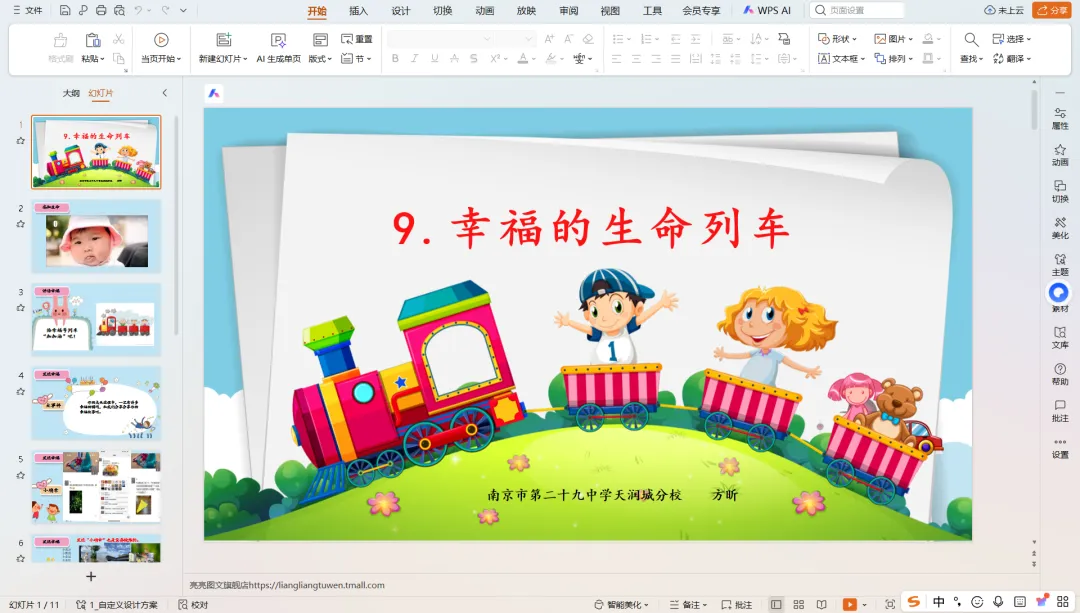This screenshot has height=613, width=1080.
Task: Click the Bold formatting button
Action: 395,59
